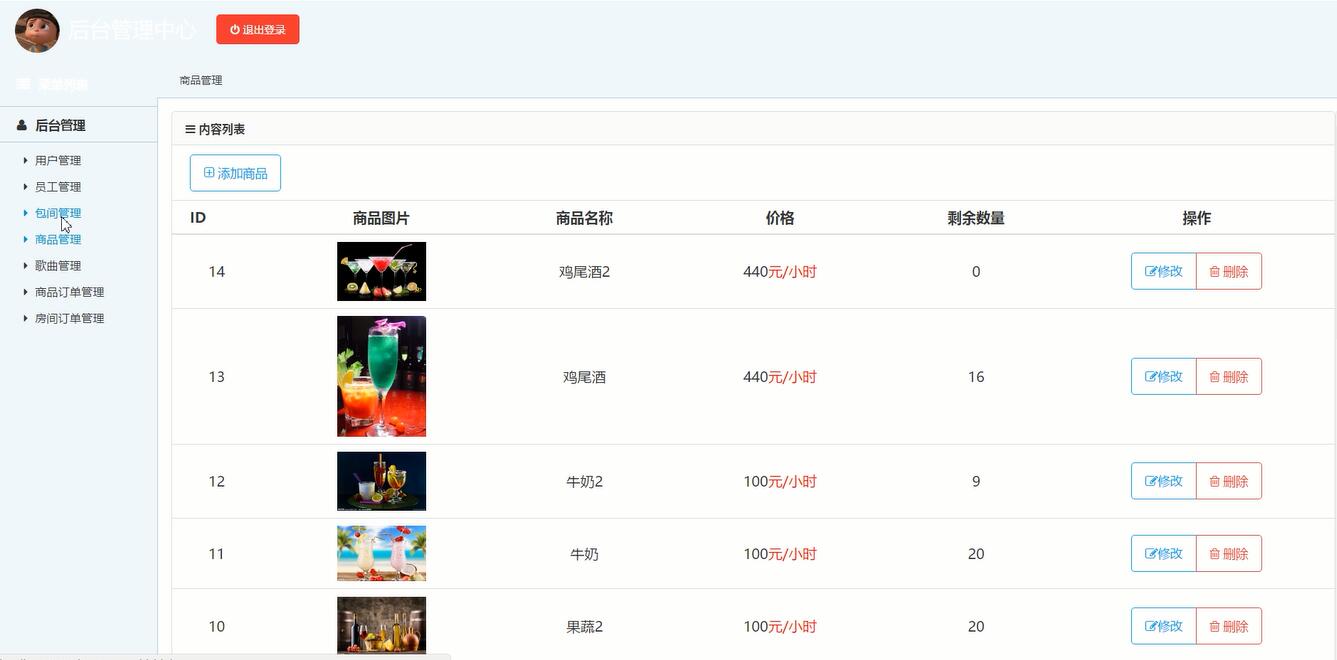
Task: Expand the 商品管理 arrow
Action: (x=26, y=239)
